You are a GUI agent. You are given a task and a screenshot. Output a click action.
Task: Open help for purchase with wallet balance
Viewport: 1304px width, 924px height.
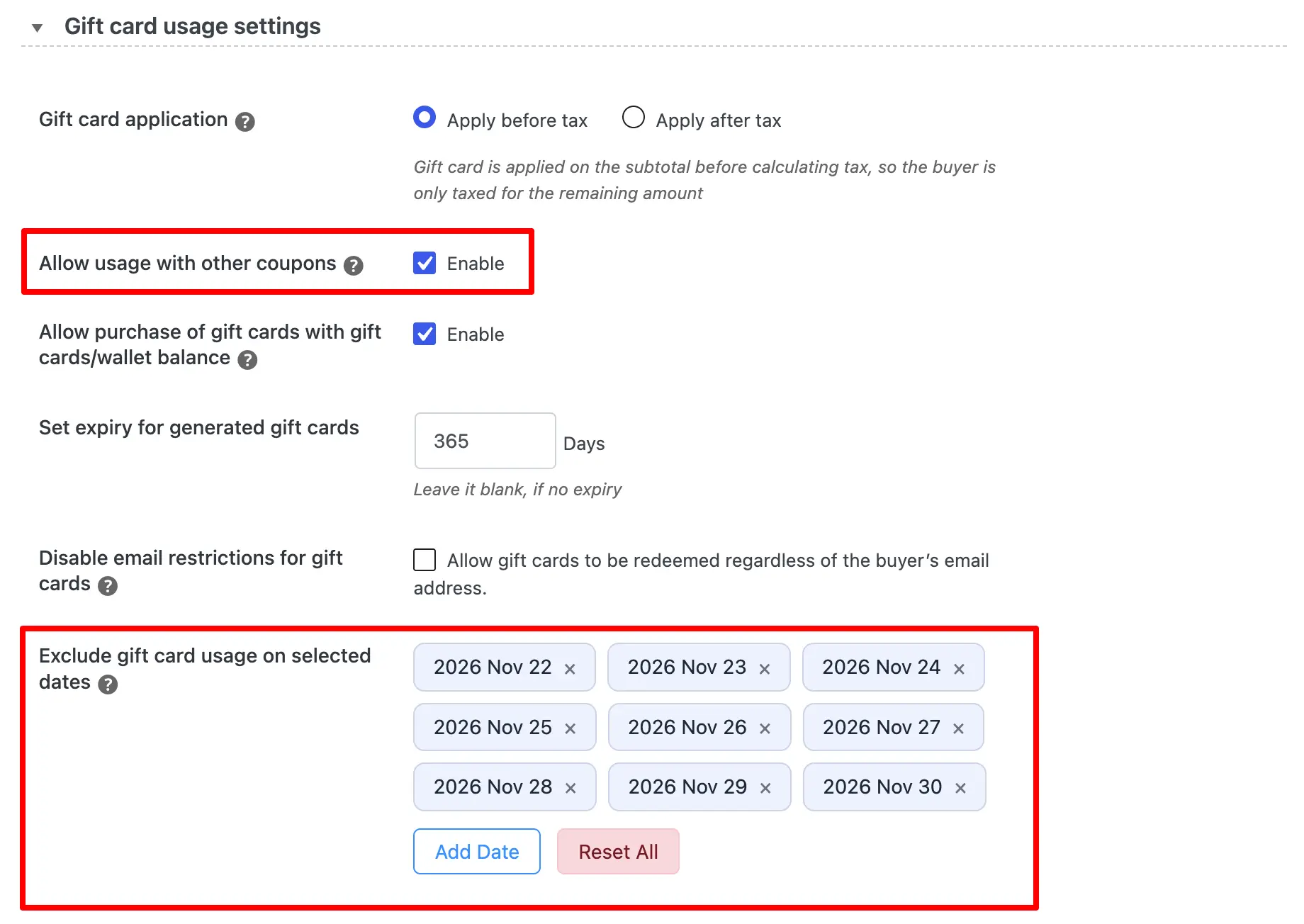pos(247,360)
